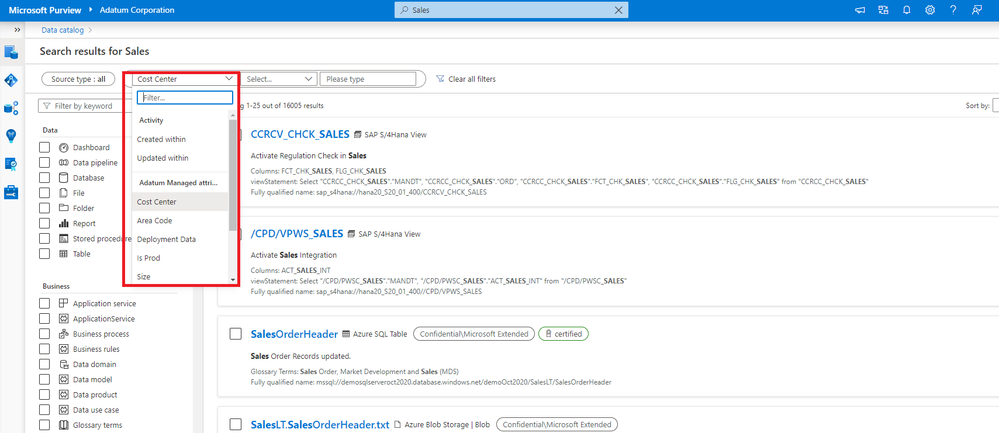The width and height of the screenshot is (999, 433).
Task: Expand the left navigation with chevrons
Action: [x=17, y=30]
